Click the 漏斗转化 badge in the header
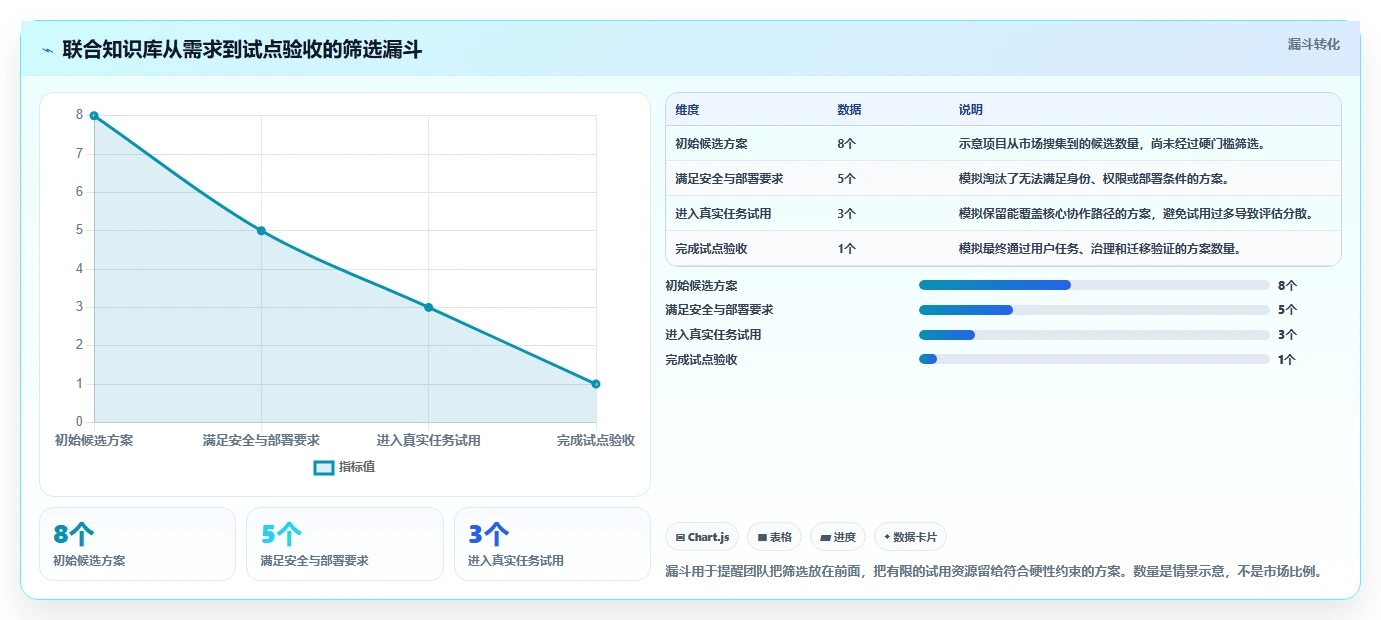1381x620 pixels. (x=1313, y=44)
